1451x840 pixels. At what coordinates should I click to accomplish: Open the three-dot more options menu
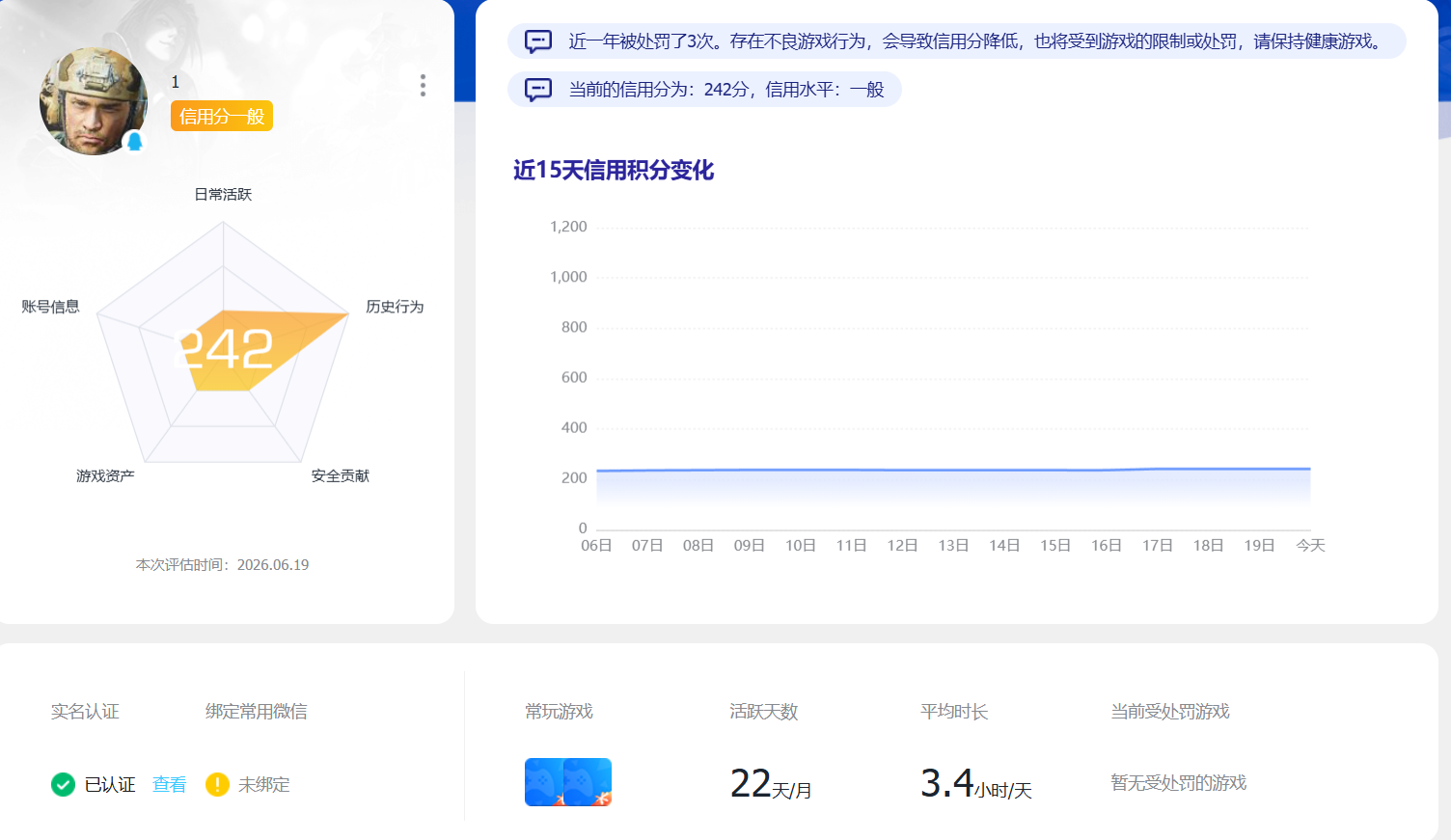pyautogui.click(x=423, y=86)
